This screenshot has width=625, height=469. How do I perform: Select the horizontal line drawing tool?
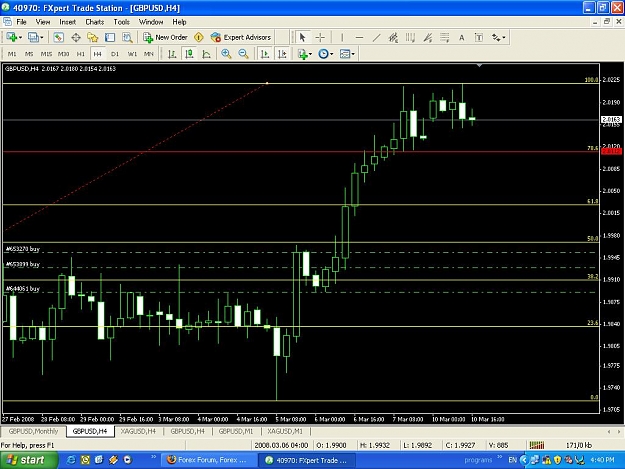[x=359, y=37]
